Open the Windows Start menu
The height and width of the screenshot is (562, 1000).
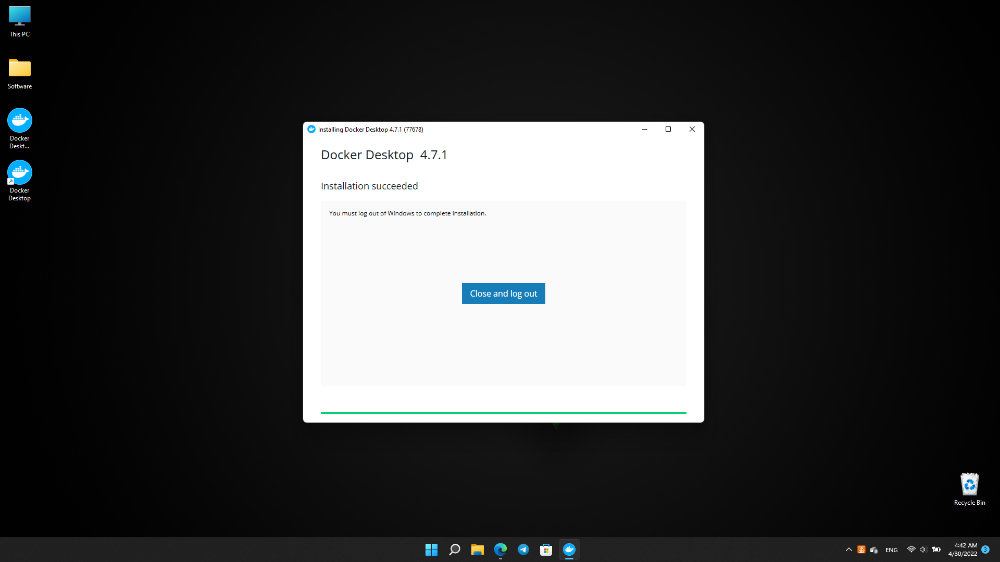point(432,549)
